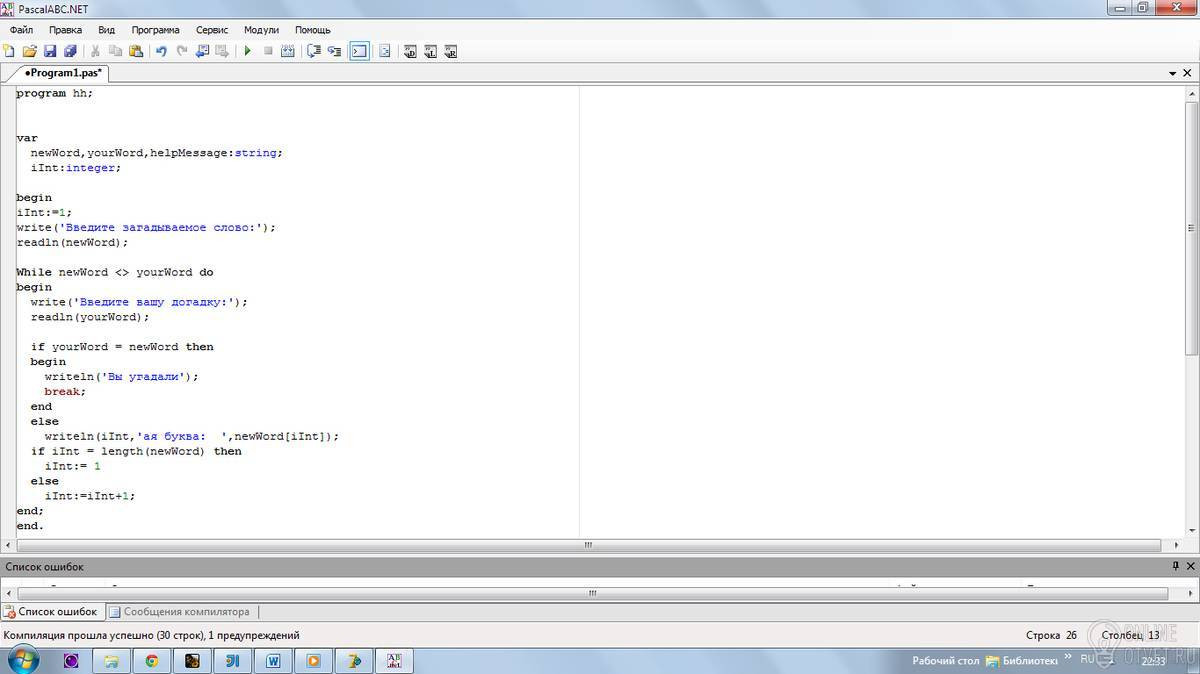Undo the last edit
Image resolution: width=1200 pixels, height=674 pixels.
pyautogui.click(x=161, y=51)
